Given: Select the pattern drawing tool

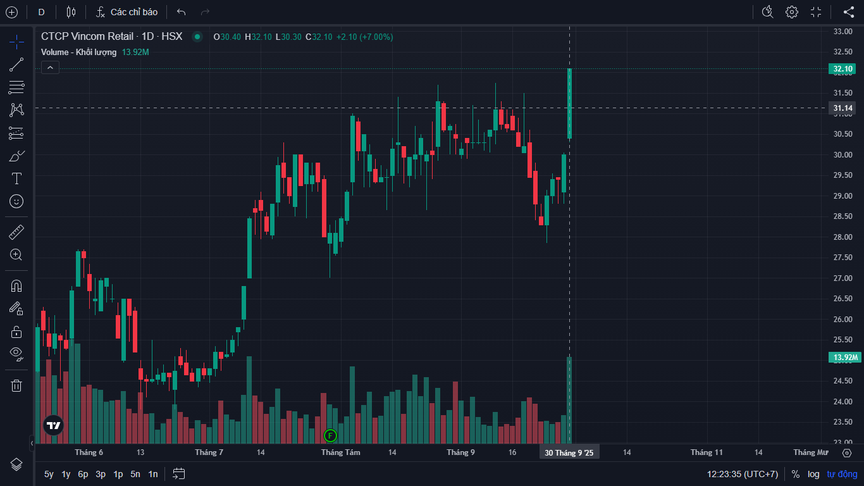Looking at the screenshot, I should pos(17,110).
